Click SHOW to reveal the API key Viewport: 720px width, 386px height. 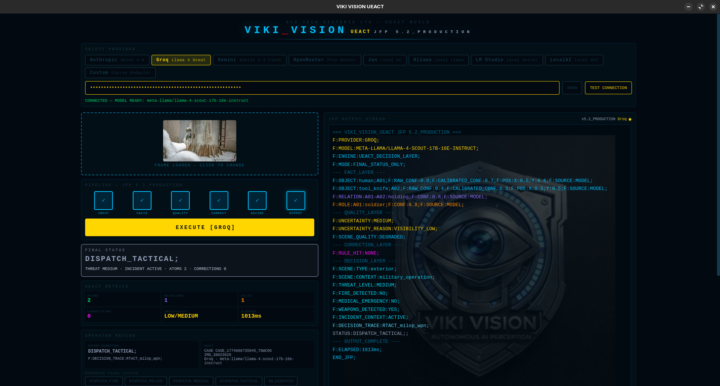[x=572, y=88]
